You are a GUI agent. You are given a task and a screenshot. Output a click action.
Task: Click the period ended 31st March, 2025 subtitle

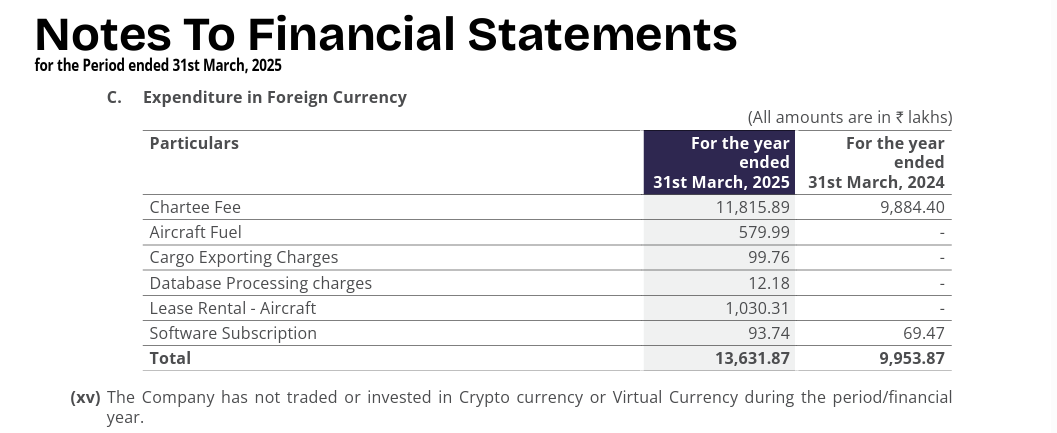point(158,66)
